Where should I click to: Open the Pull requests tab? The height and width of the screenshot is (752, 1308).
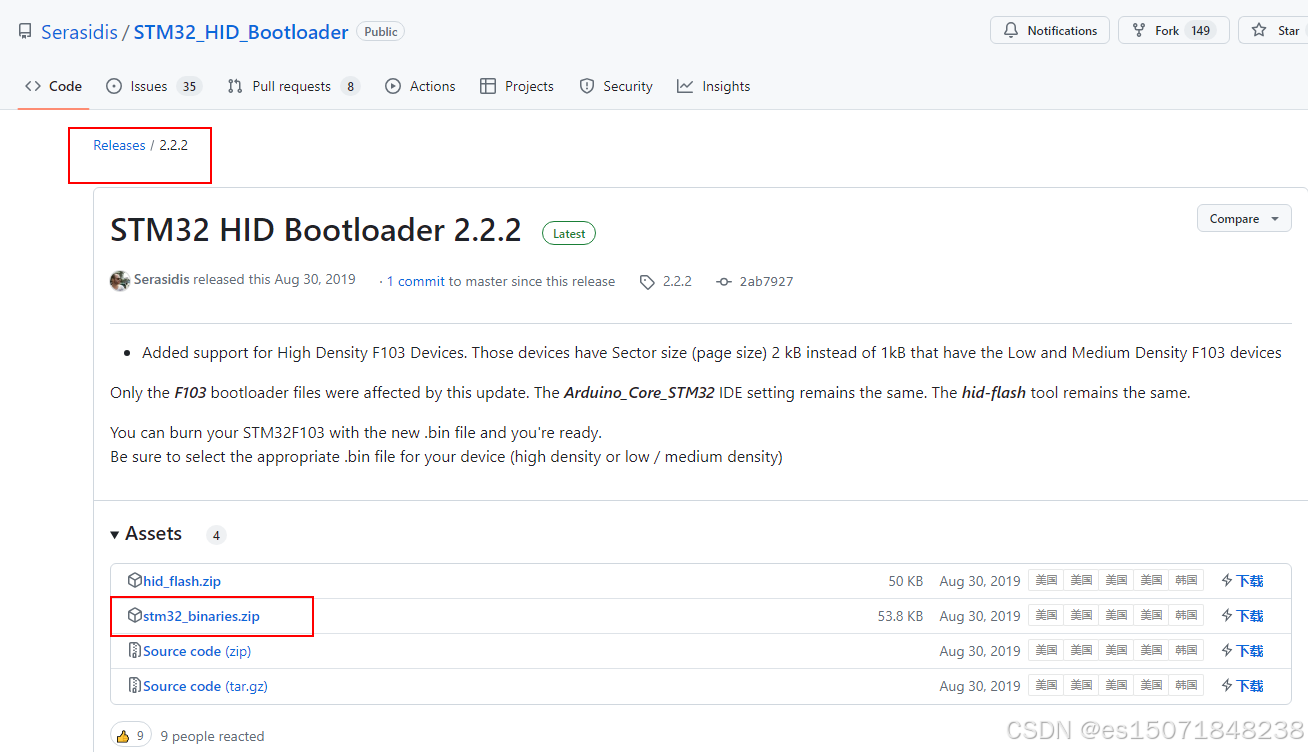tap(294, 86)
